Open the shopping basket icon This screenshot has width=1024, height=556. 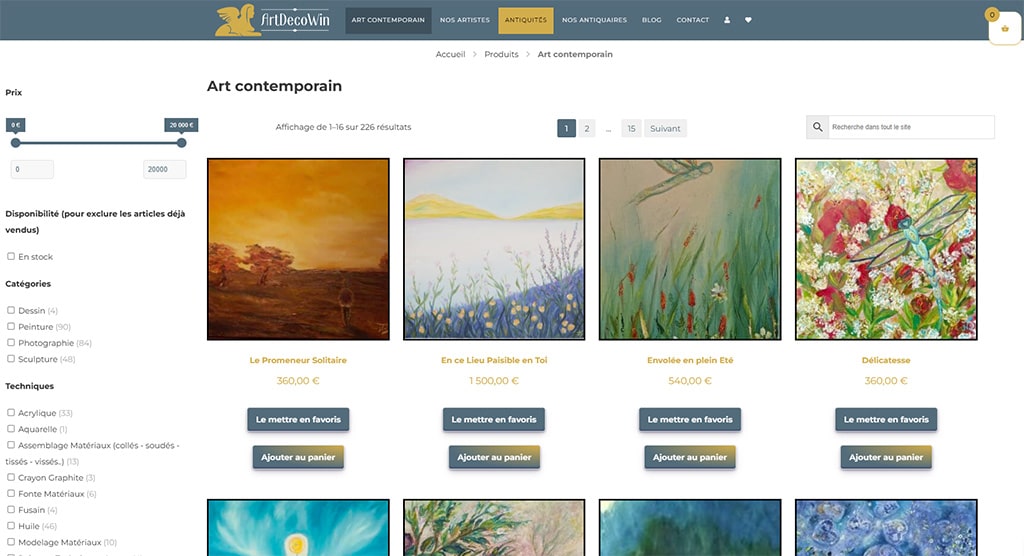pyautogui.click(x=1005, y=29)
